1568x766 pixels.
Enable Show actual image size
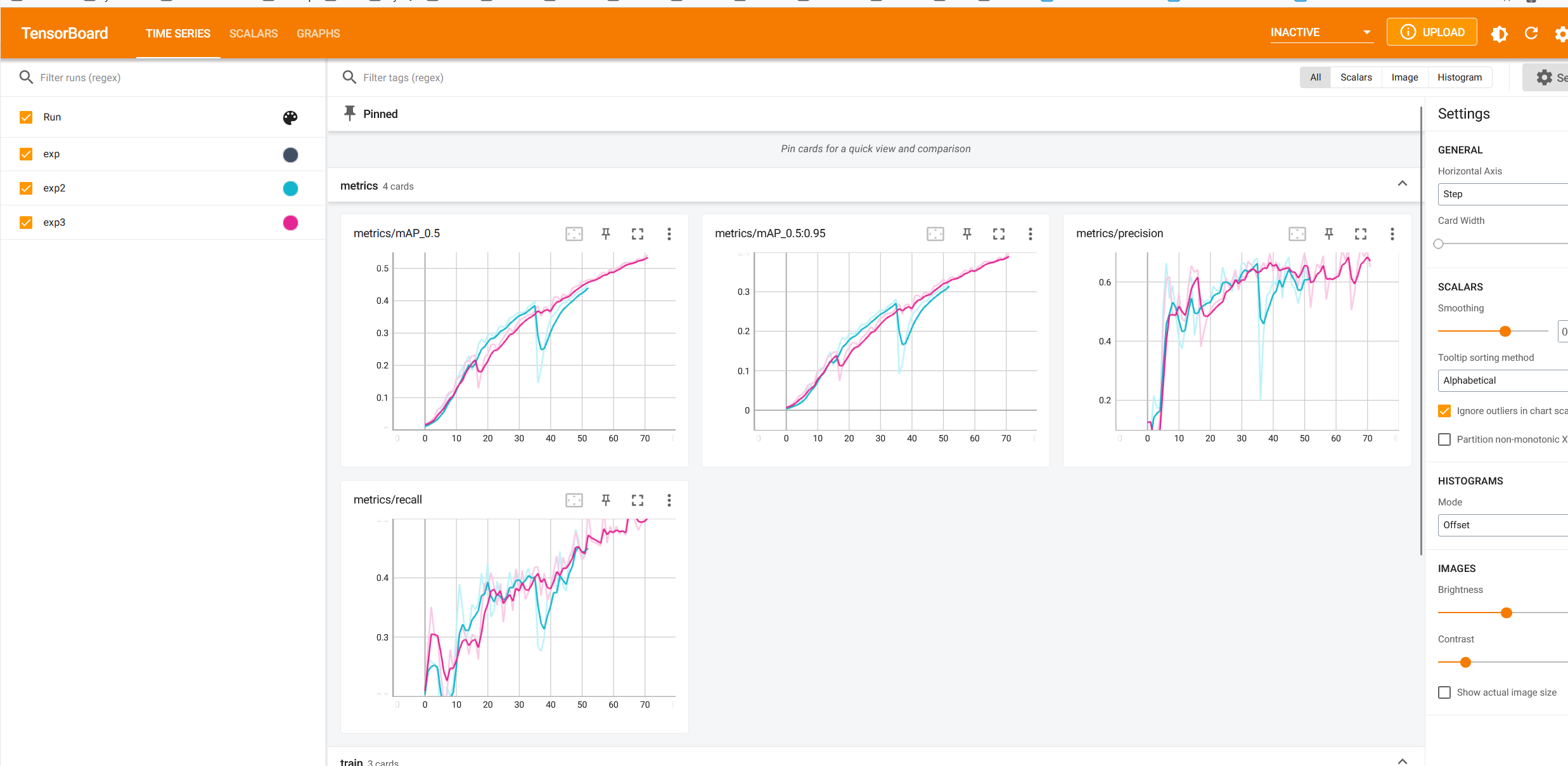(x=1444, y=692)
